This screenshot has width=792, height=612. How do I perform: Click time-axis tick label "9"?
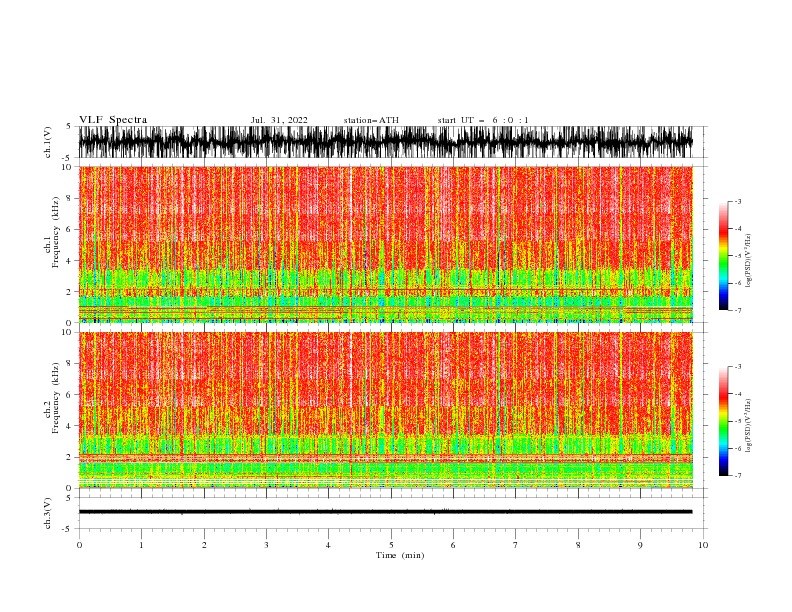(x=640, y=545)
